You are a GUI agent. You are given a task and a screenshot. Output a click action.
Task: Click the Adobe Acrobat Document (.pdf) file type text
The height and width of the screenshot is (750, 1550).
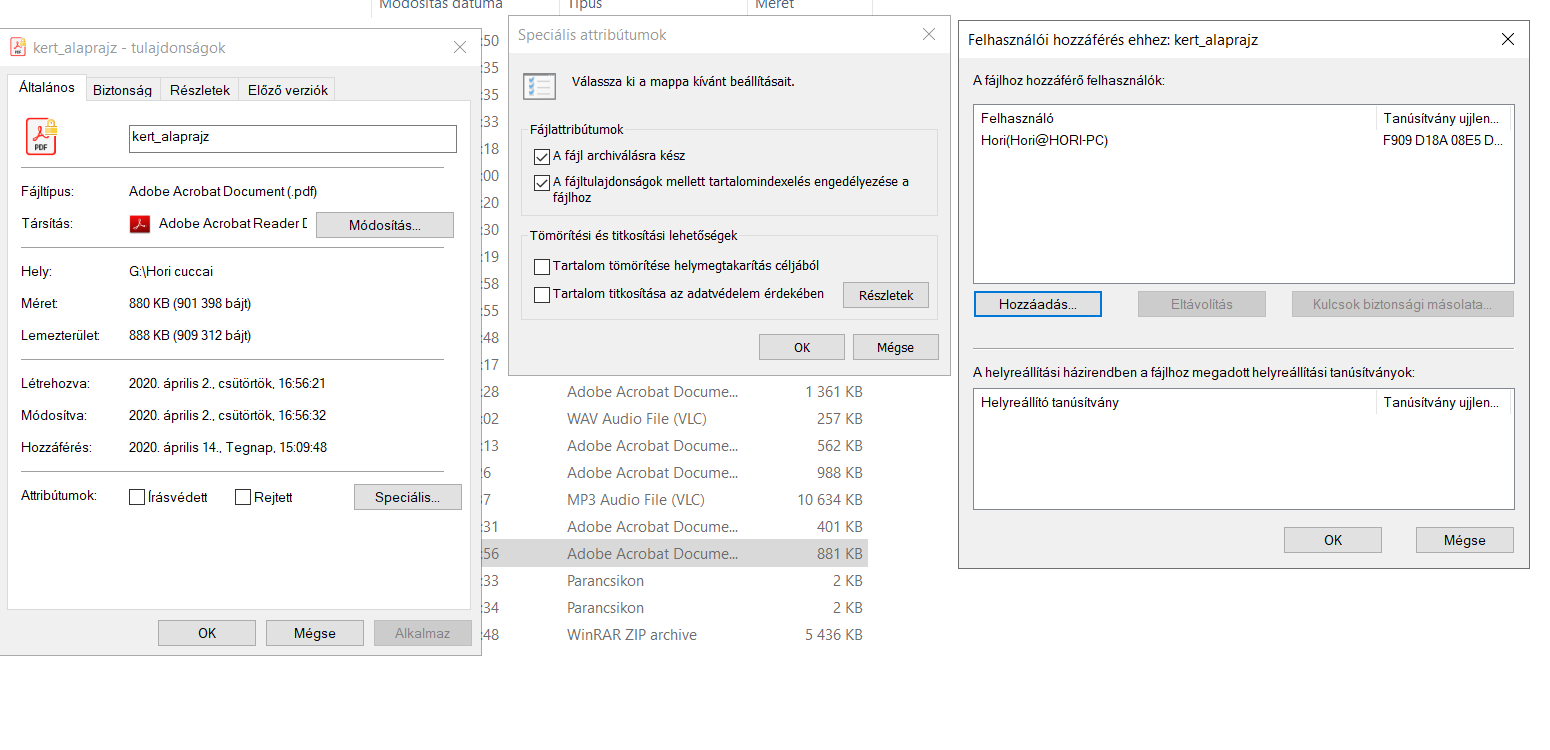point(223,191)
